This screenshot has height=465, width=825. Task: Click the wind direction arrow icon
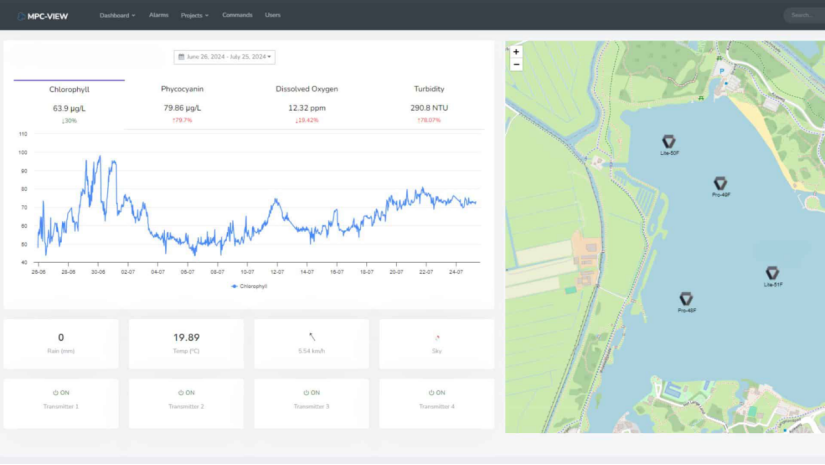pos(311,337)
